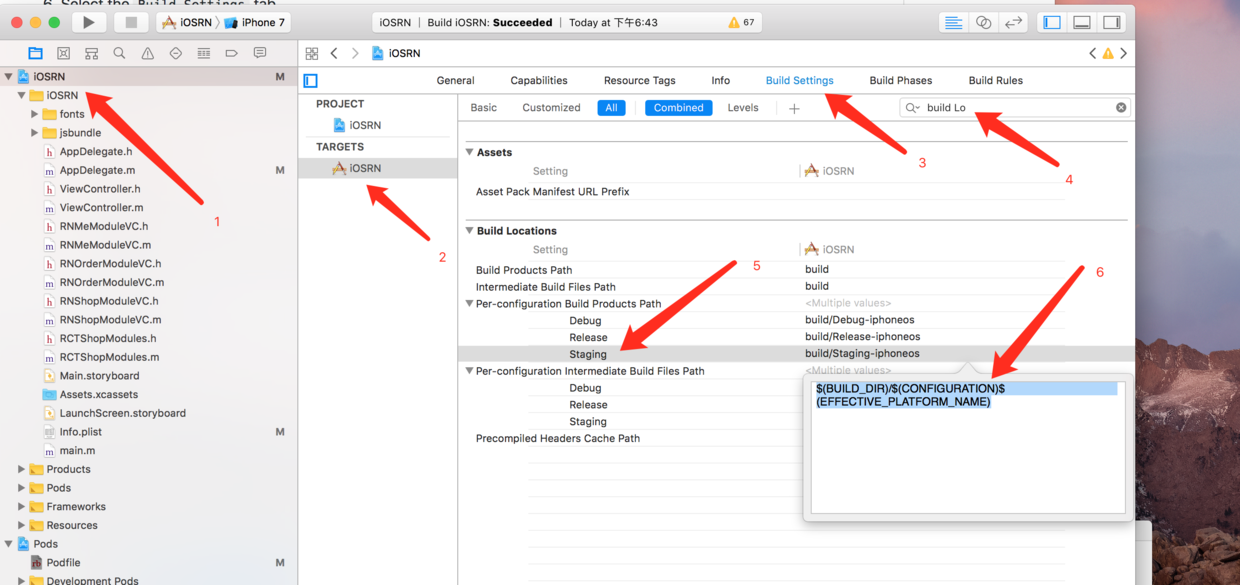Open the Find navigator magnifier icon
This screenshot has width=1240, height=585.
(119, 53)
